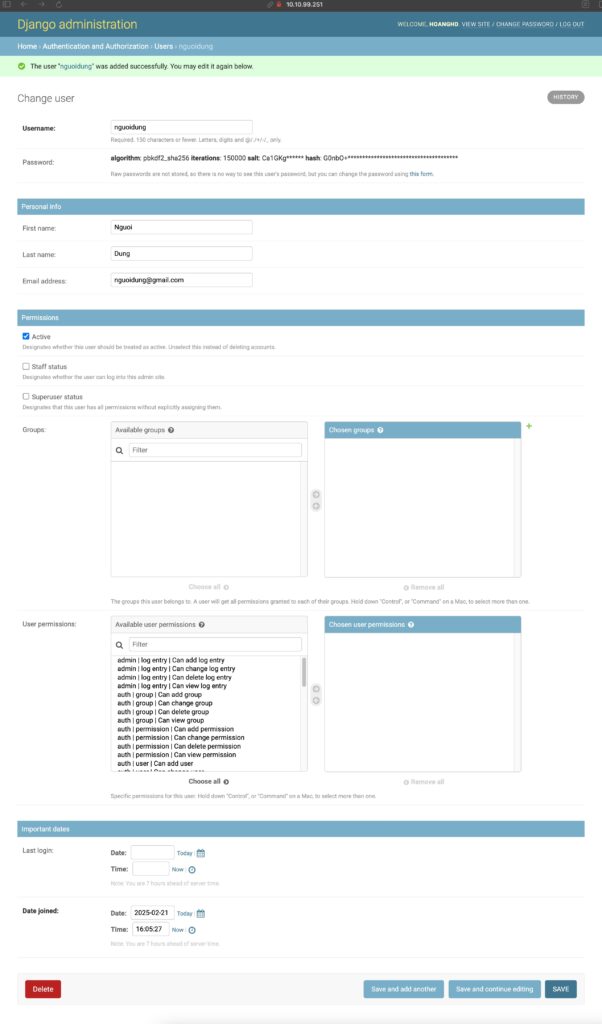Screen dimensions: 602x1024
Task: Click the SAVE button
Action: 561,989
